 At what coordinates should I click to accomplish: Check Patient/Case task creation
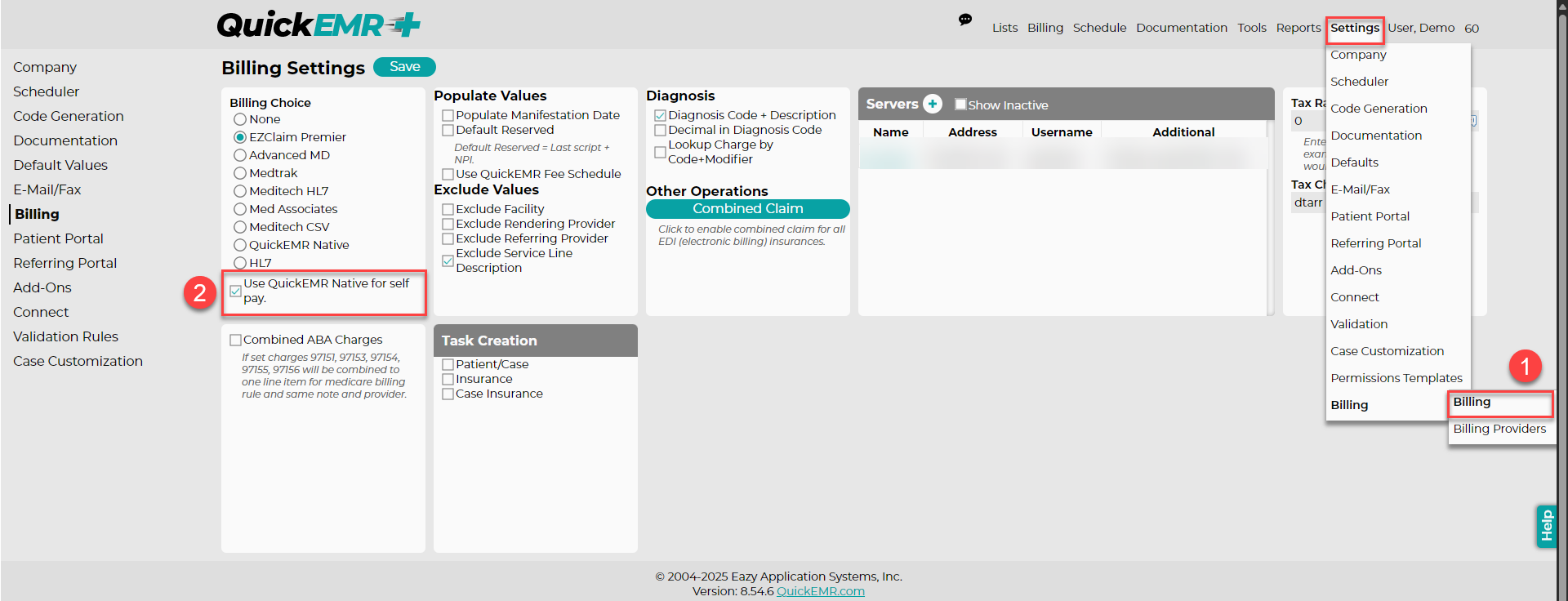click(x=448, y=365)
